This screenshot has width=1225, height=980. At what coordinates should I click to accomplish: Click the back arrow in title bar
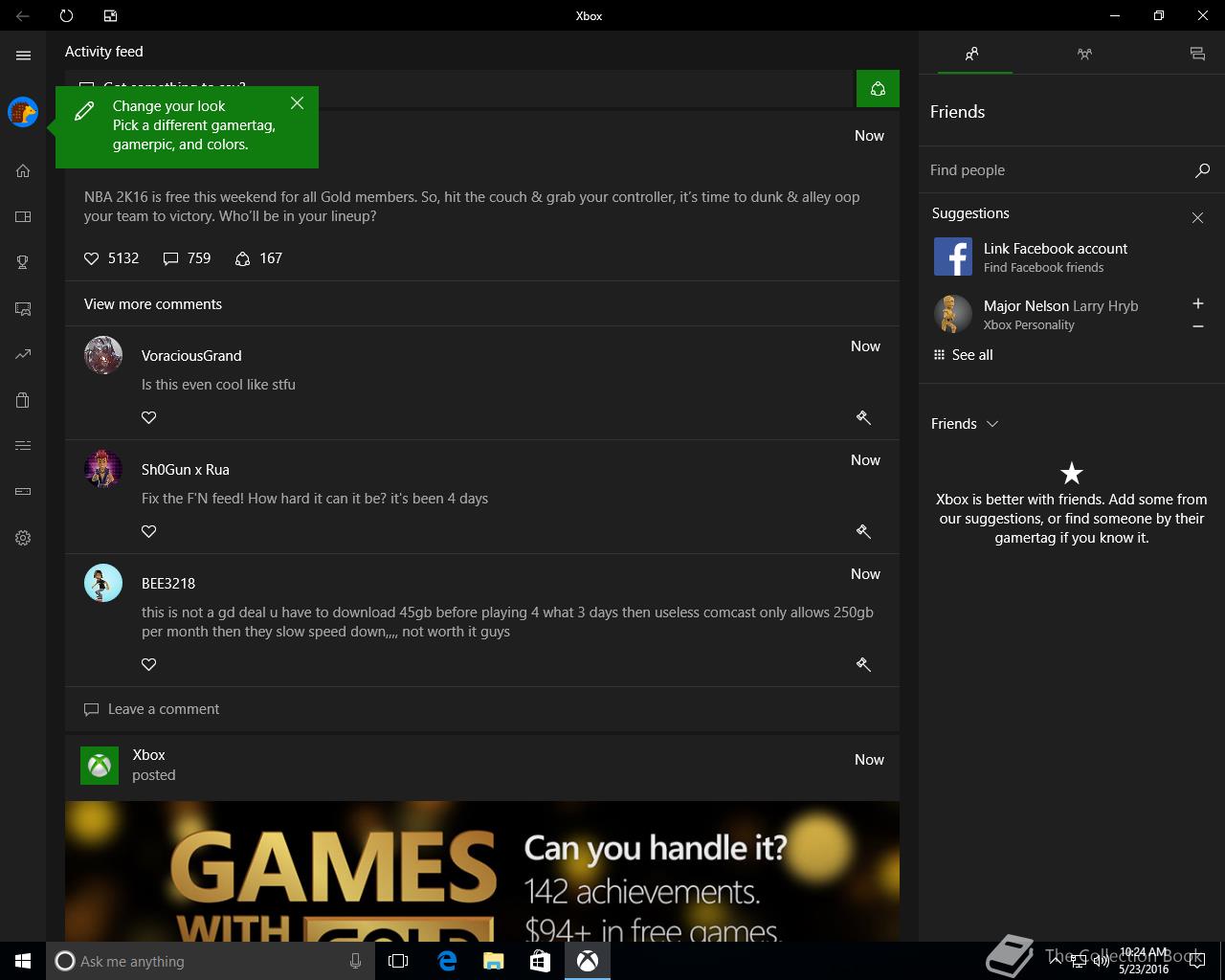pos(22,15)
